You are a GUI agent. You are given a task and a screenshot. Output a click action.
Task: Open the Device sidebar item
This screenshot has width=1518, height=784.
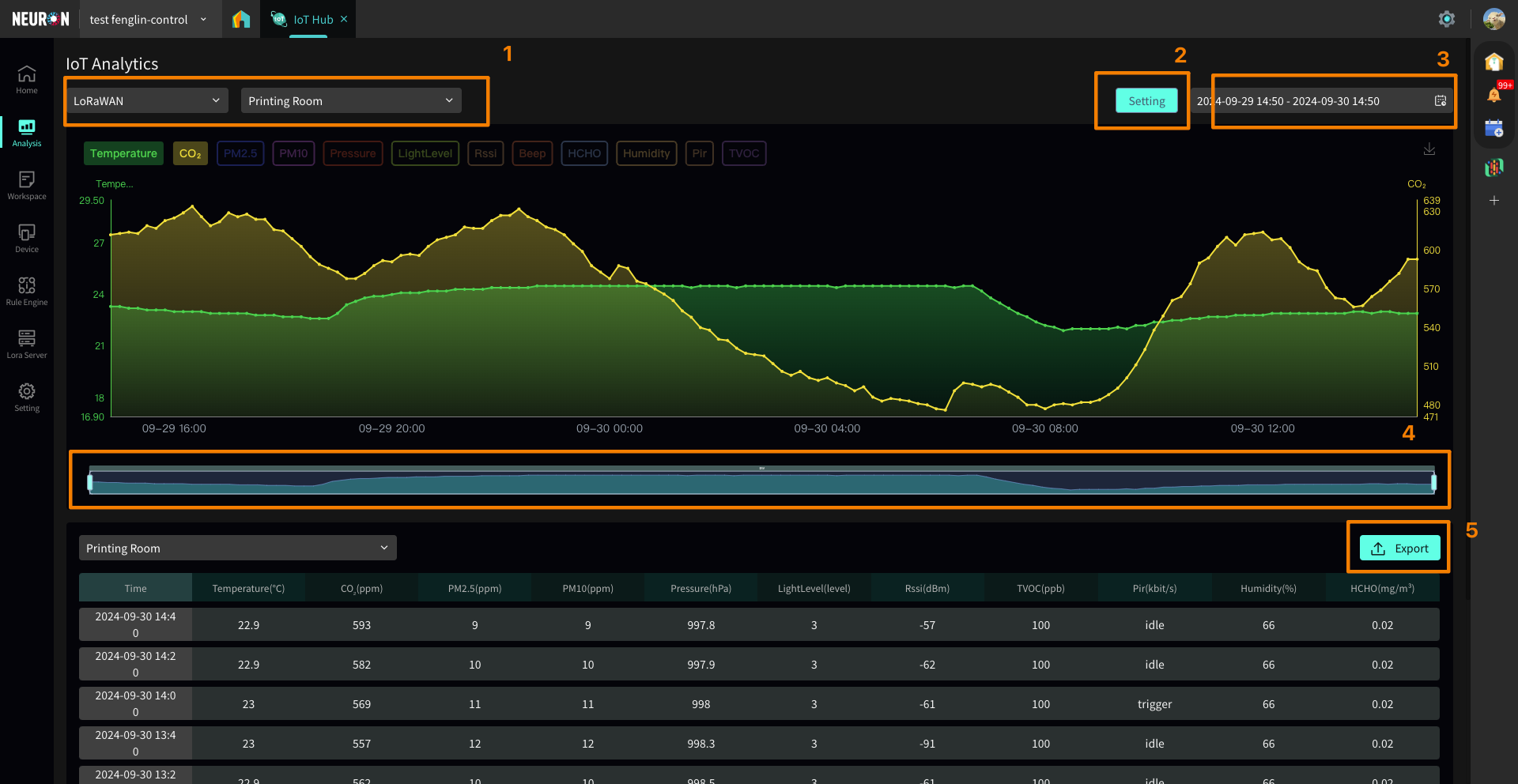tap(27, 239)
